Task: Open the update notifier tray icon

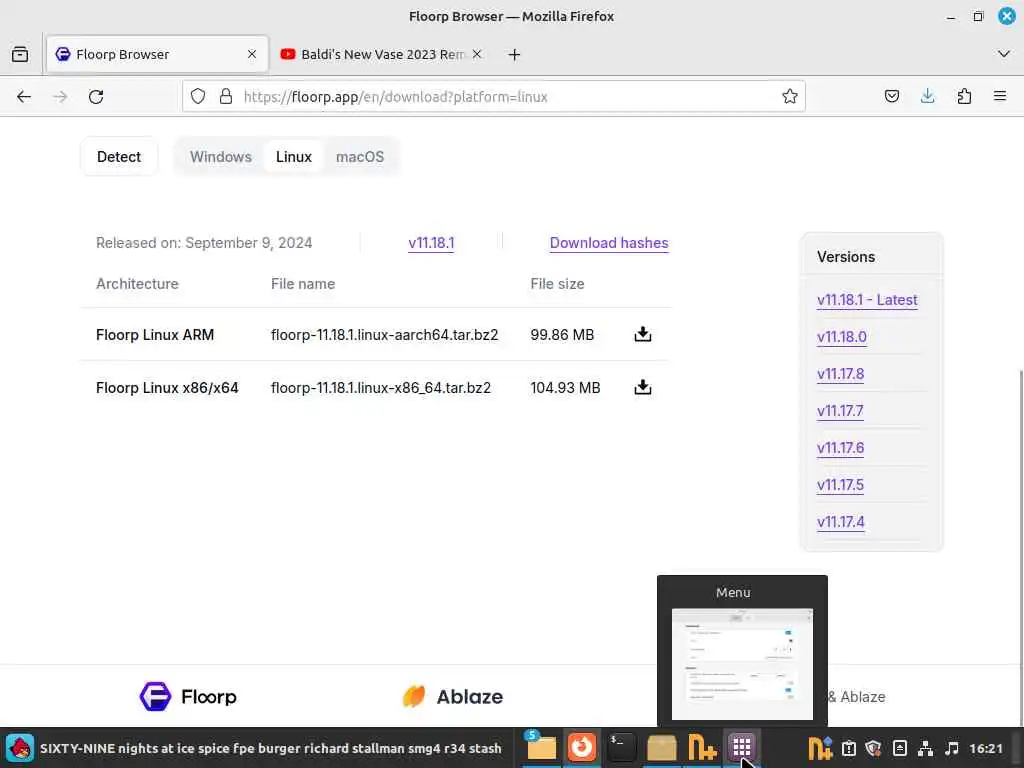Action: pos(849,748)
